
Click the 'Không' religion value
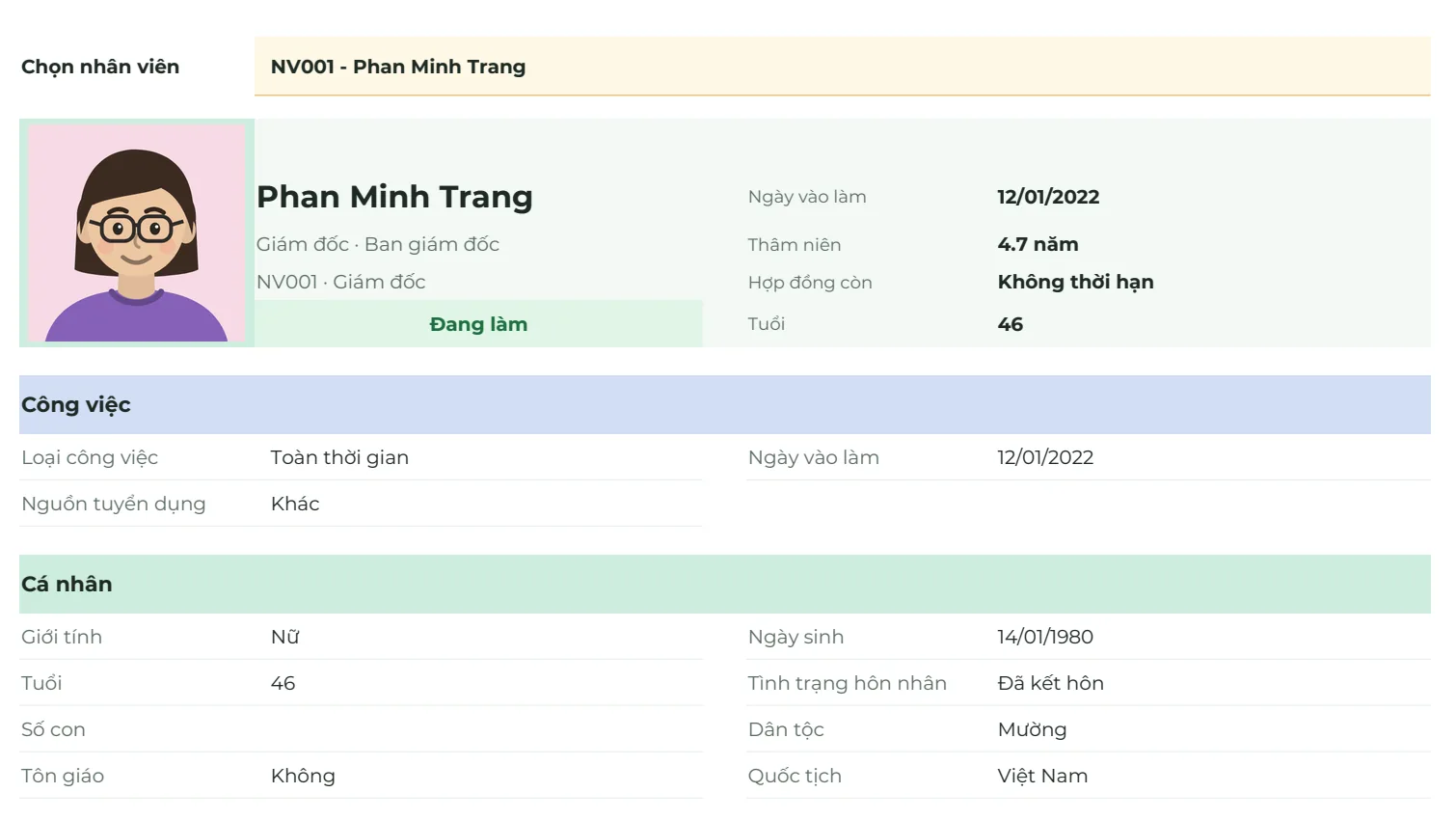[303, 776]
